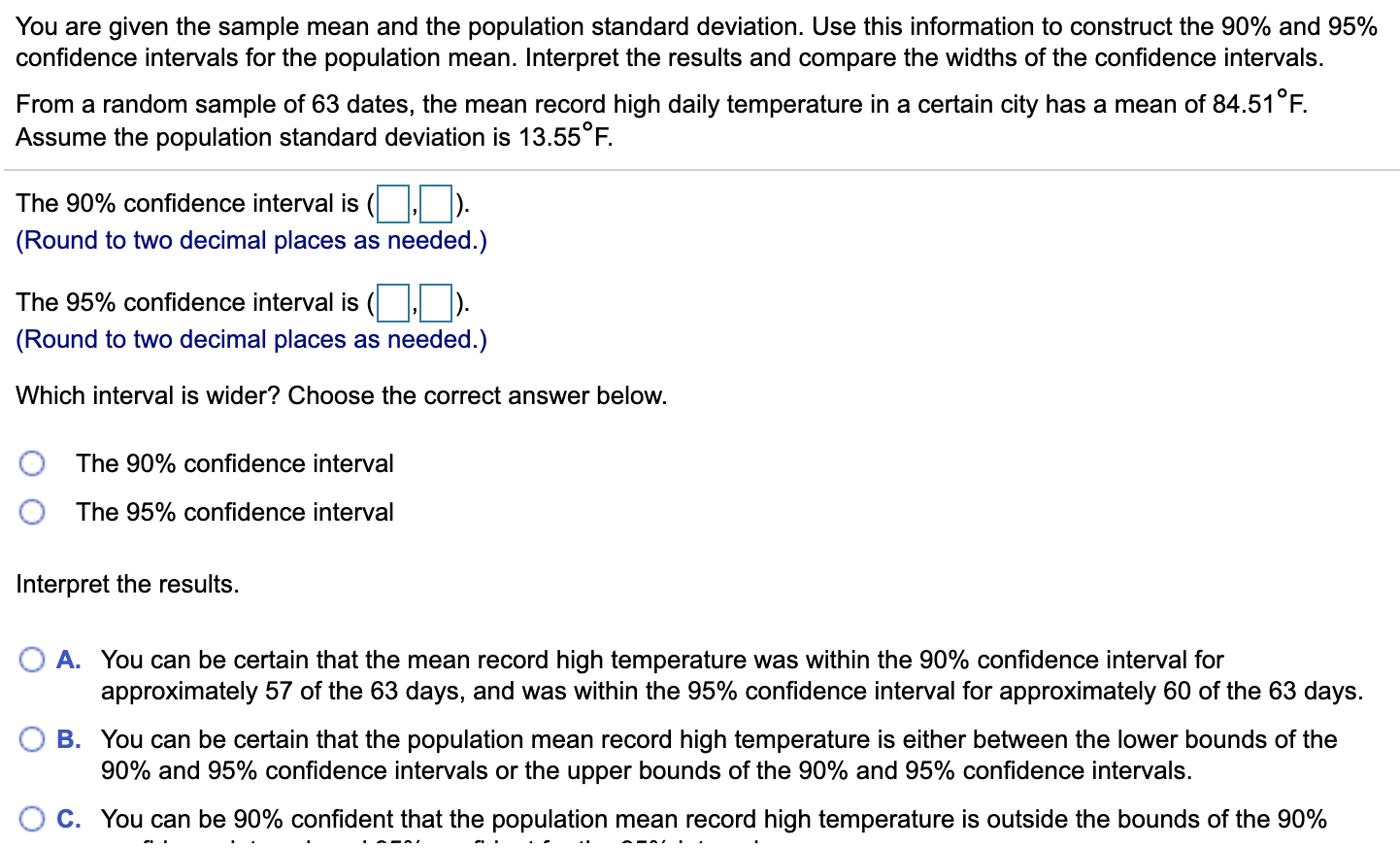This screenshot has width=1400, height=849.
Task: Click the label text 'The 90% confidence interval'
Action: (x=234, y=464)
